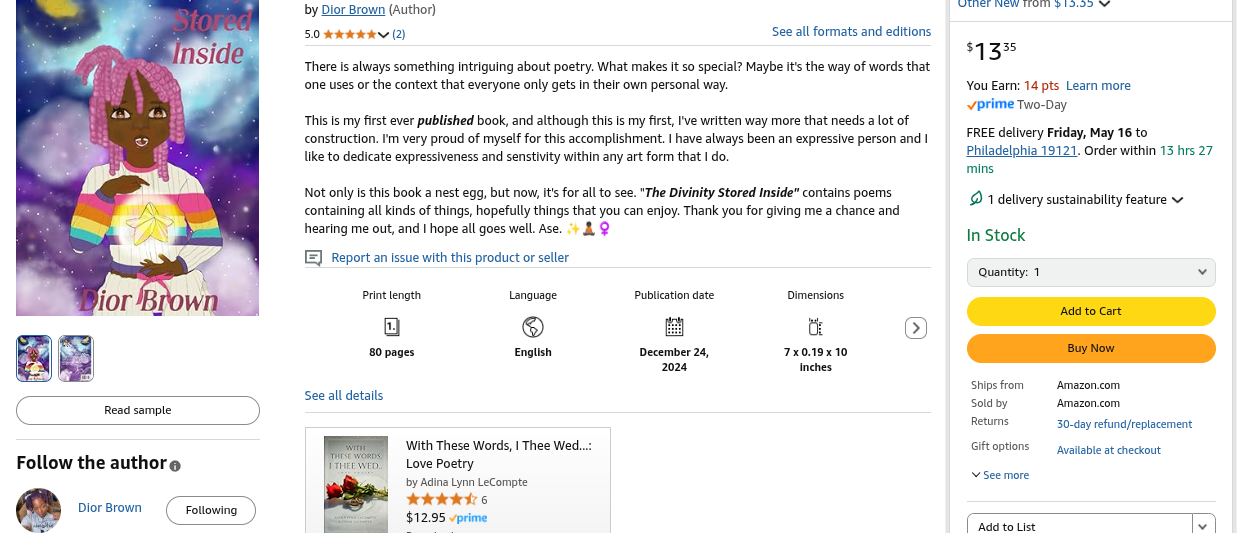The image size is (1237, 533).
Task: Click Dior Brown's author profile photo
Action: tap(39, 510)
